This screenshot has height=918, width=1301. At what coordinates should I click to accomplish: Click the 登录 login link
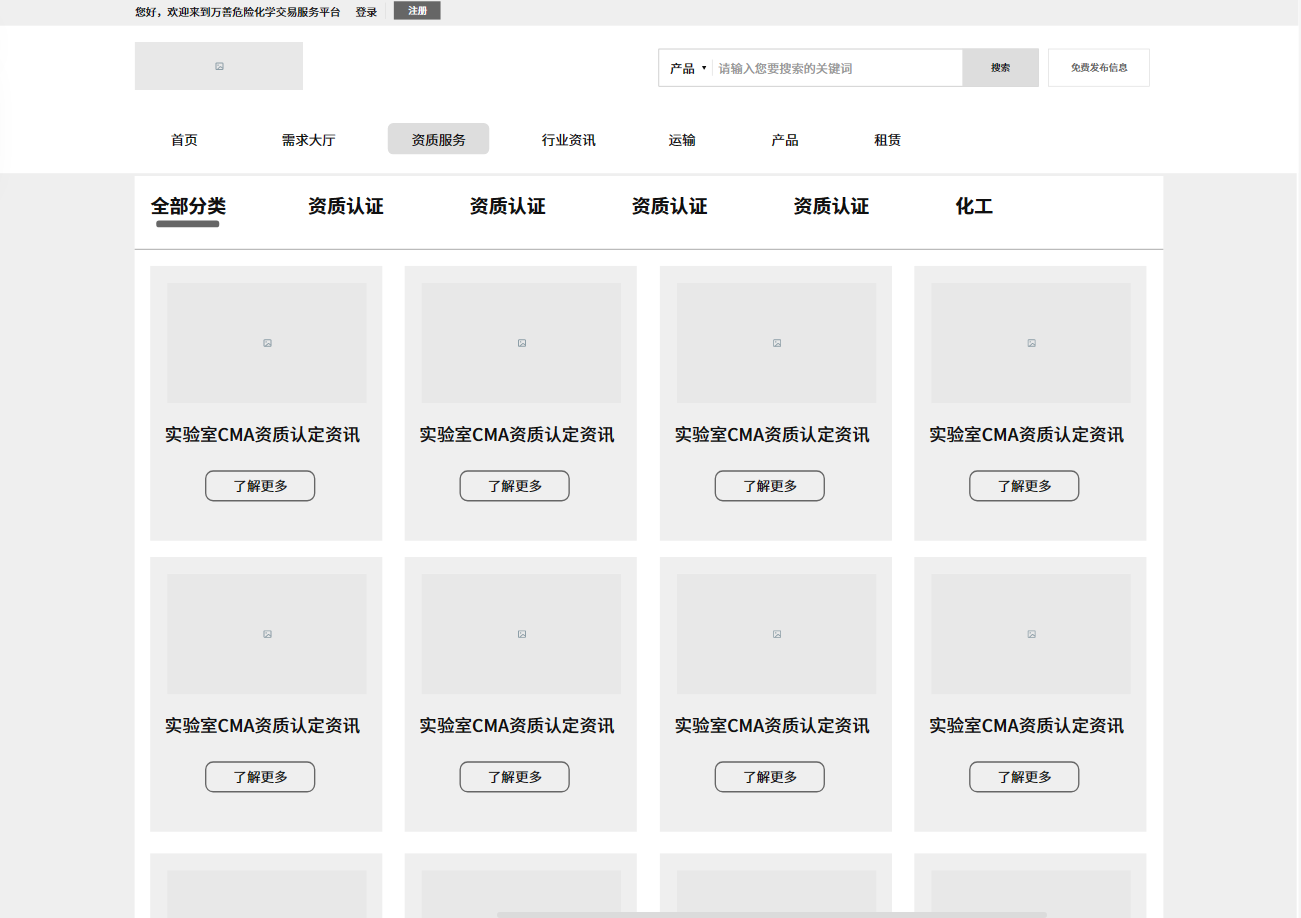(x=366, y=12)
